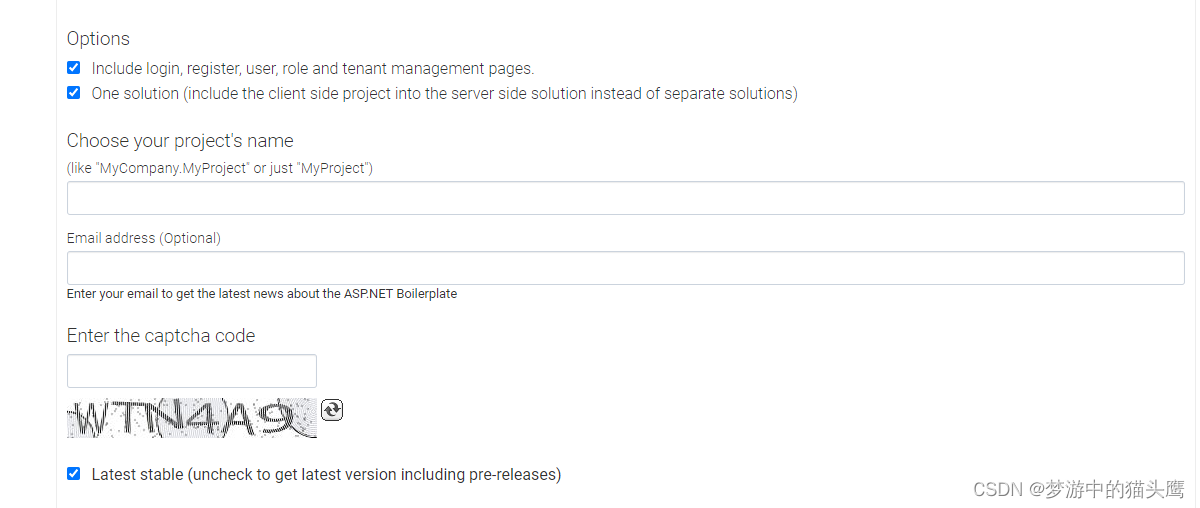The height and width of the screenshot is (508, 1200).
Task: Click the distorted captcha code image
Action: (x=192, y=418)
